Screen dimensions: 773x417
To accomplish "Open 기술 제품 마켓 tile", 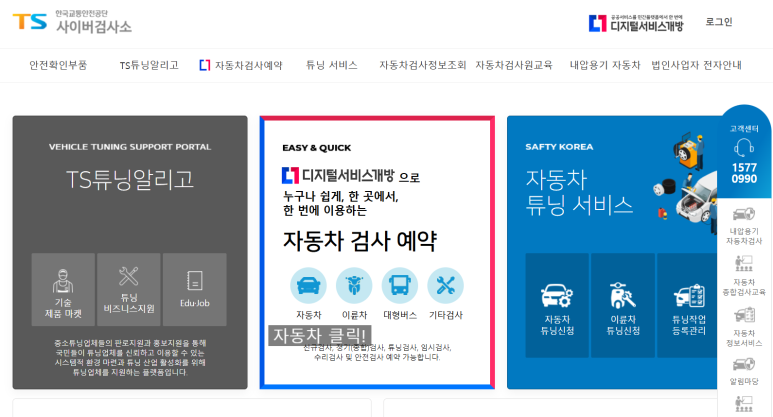I will 63,290.
